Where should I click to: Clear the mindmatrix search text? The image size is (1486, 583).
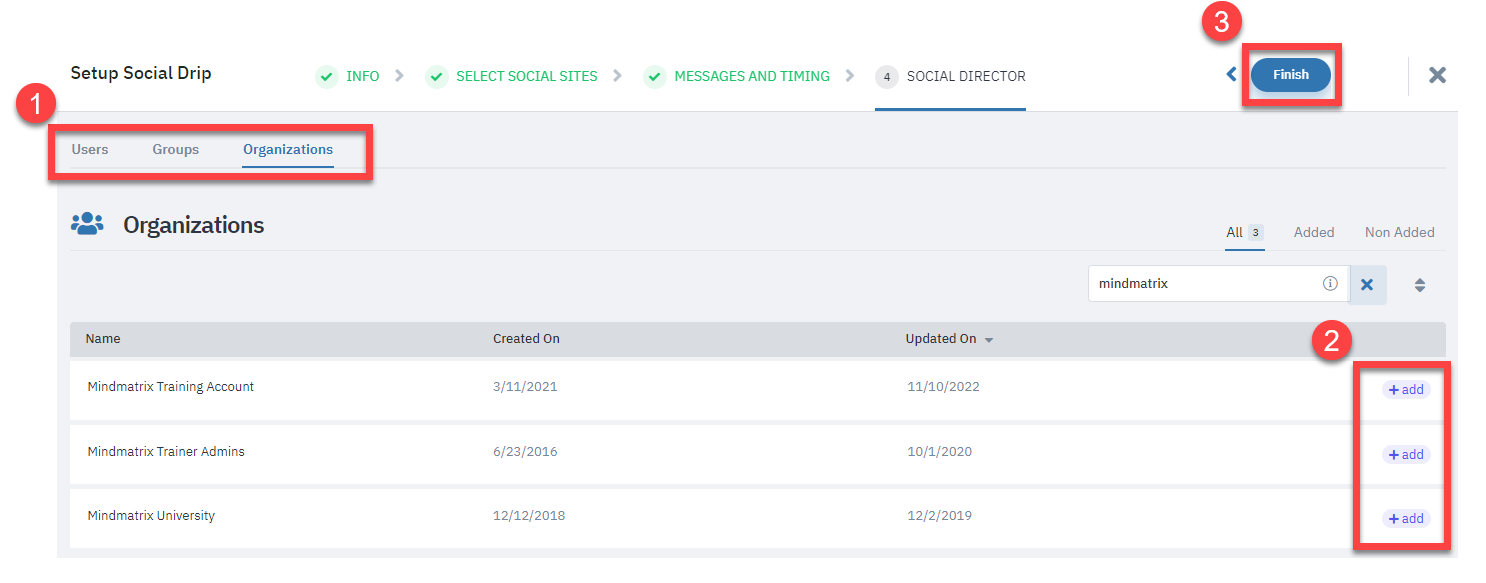[1368, 284]
